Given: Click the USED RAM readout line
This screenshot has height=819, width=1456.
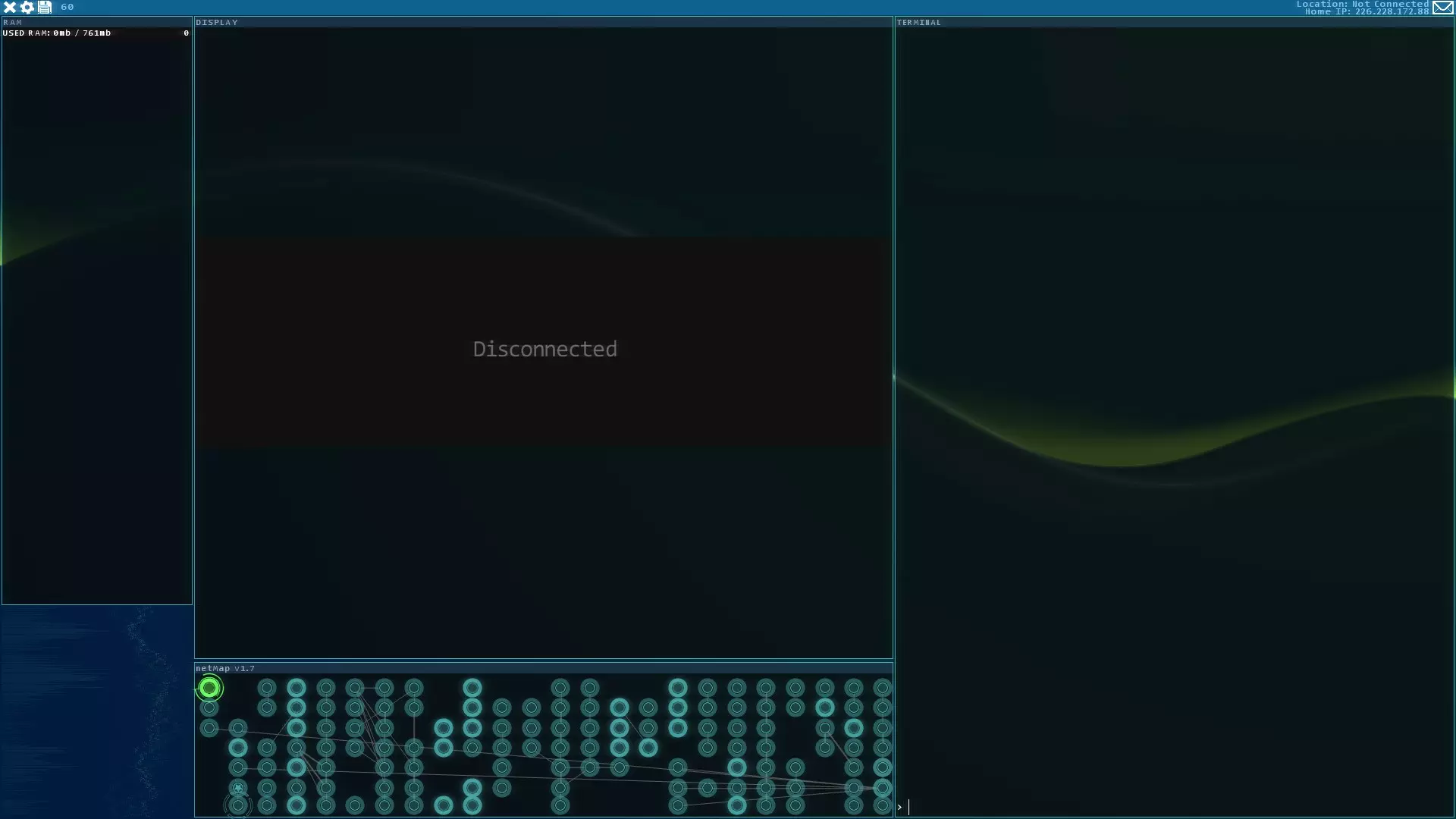Looking at the screenshot, I should 57,33.
